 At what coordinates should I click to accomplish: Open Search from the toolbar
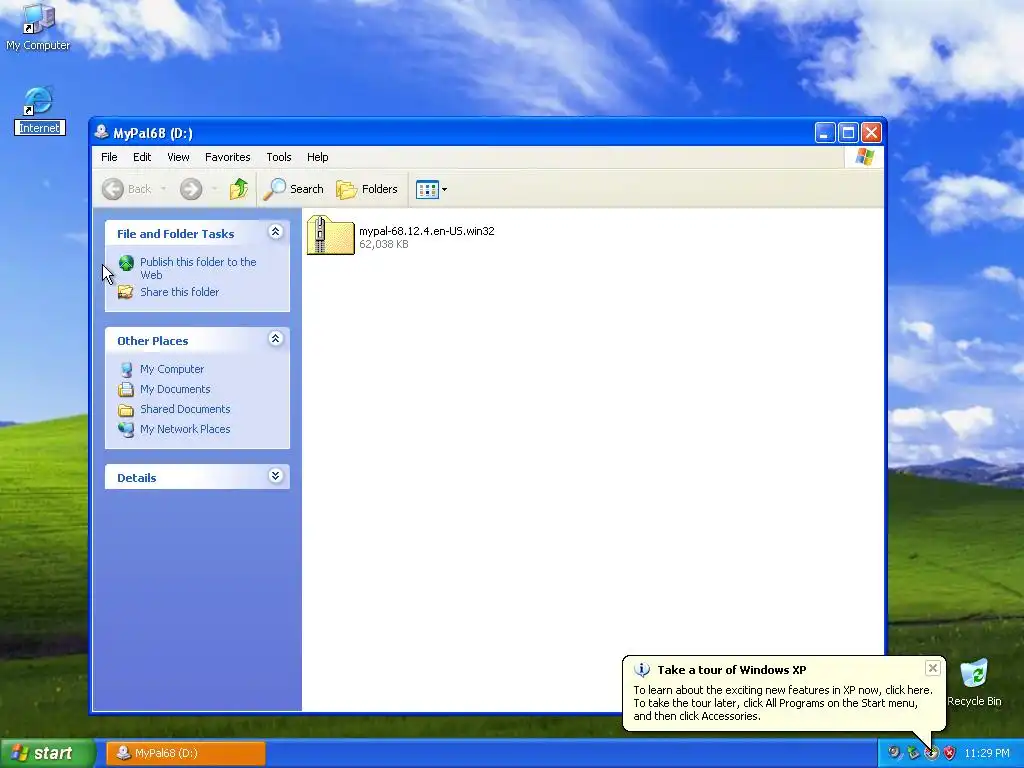pyautogui.click(x=293, y=189)
